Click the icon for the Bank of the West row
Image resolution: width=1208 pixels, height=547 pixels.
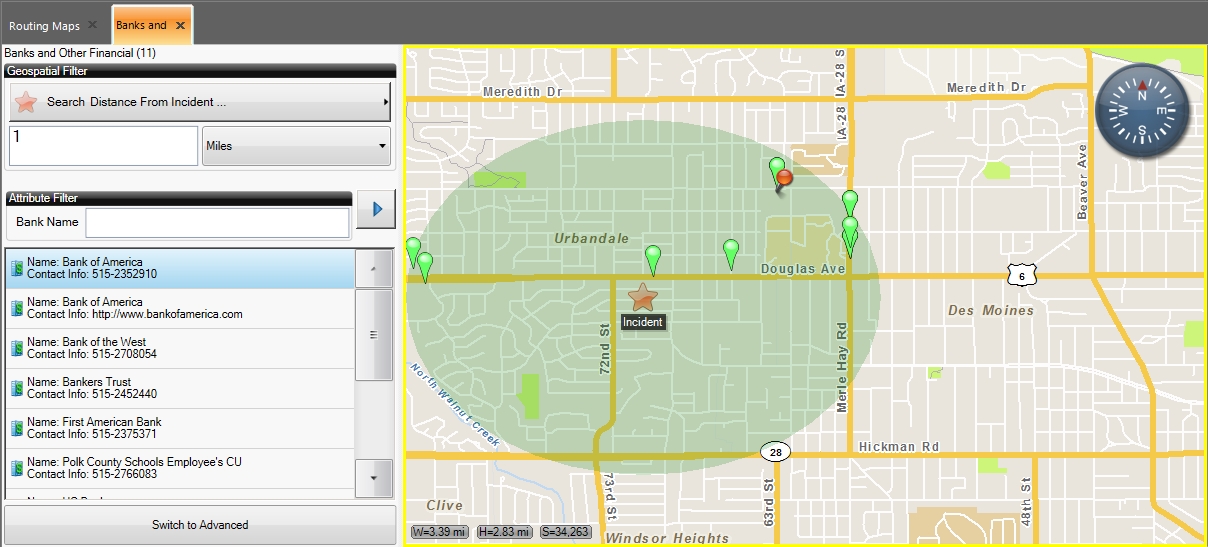[17, 348]
